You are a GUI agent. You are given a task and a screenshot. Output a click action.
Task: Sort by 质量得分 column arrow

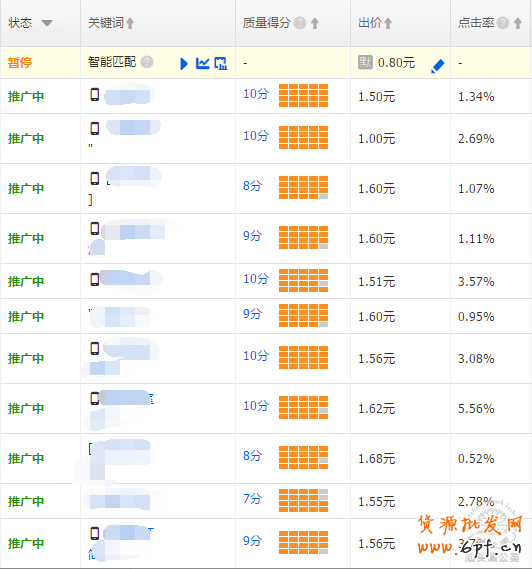pyautogui.click(x=315, y=24)
